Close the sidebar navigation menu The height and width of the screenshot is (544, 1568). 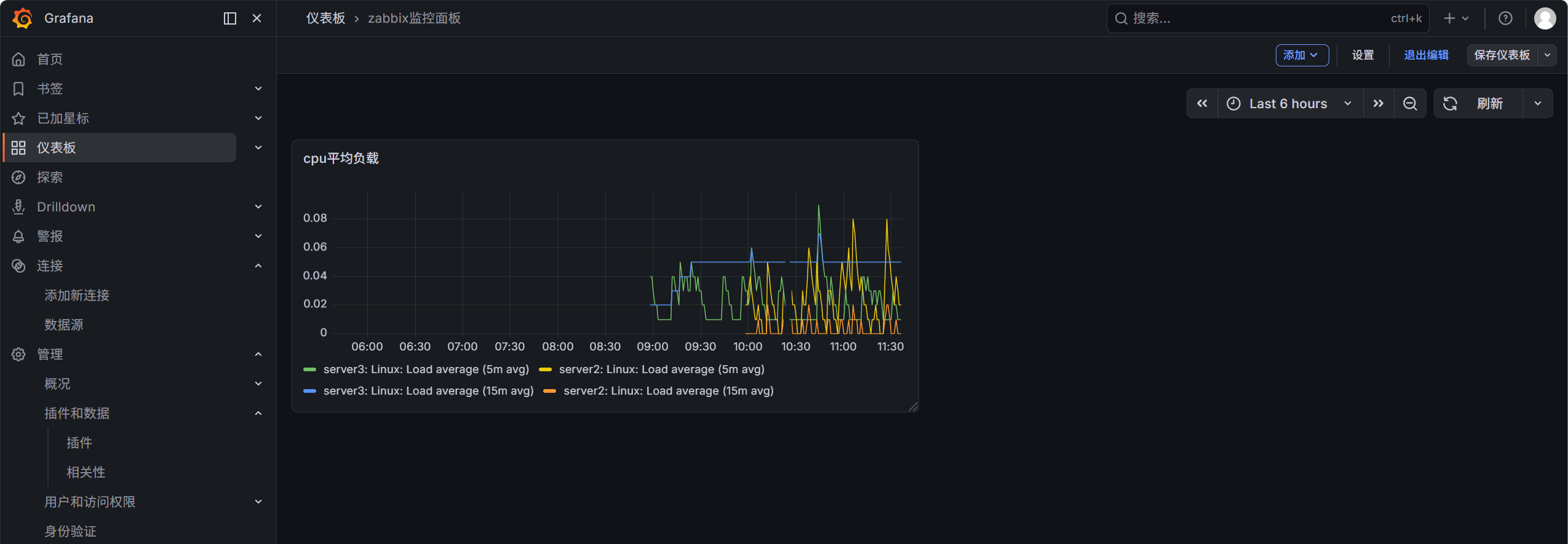[257, 18]
